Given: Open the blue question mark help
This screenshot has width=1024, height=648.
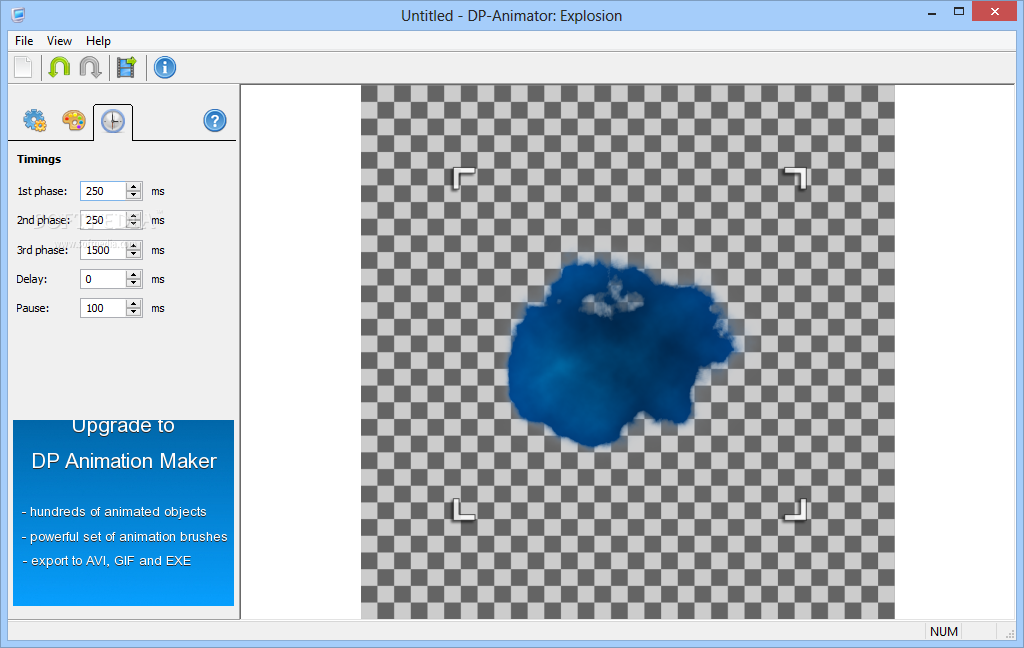Looking at the screenshot, I should 215,121.
